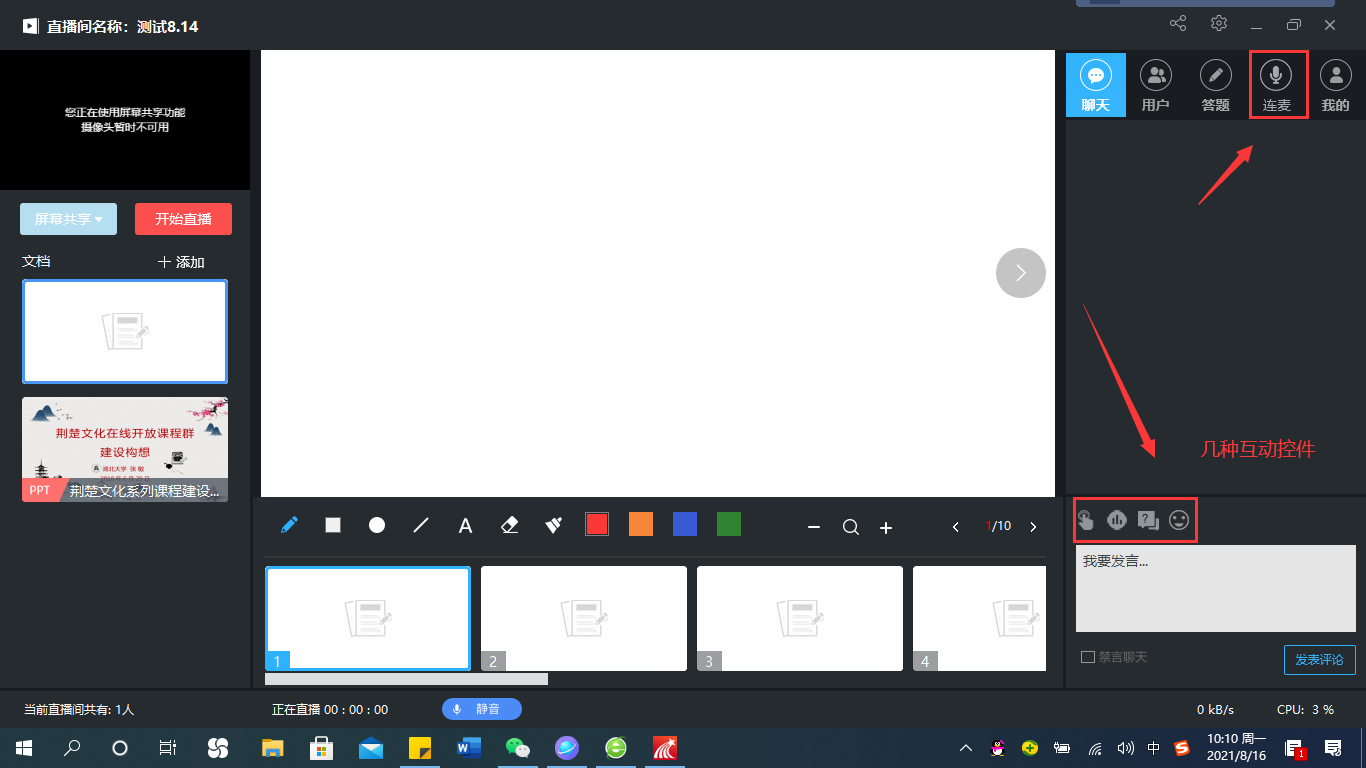Screen dimensions: 1366x768
Task: Select page 1 thumbnail in filmstrip
Action: (x=368, y=618)
